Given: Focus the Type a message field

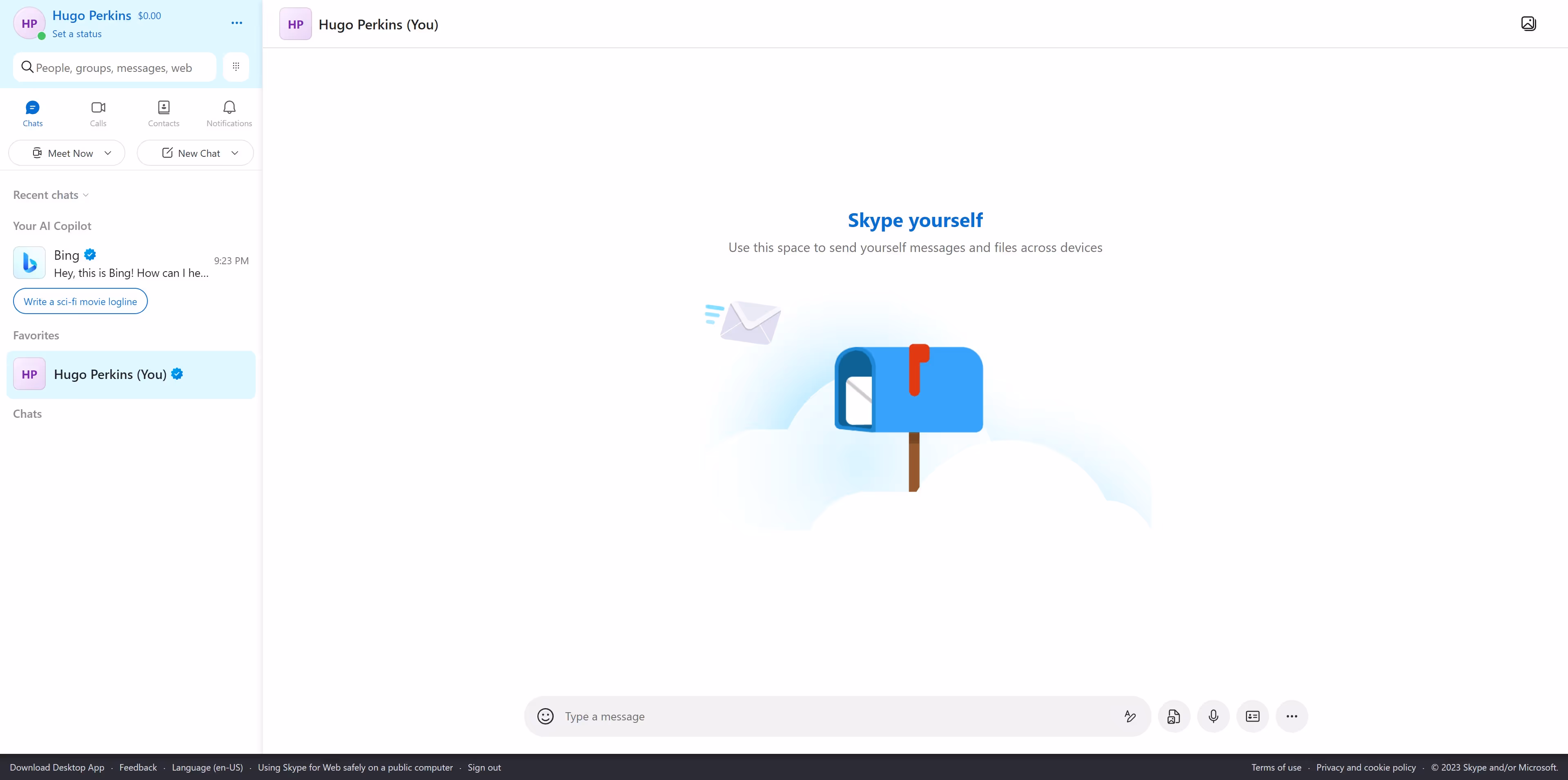Looking at the screenshot, I should point(840,716).
